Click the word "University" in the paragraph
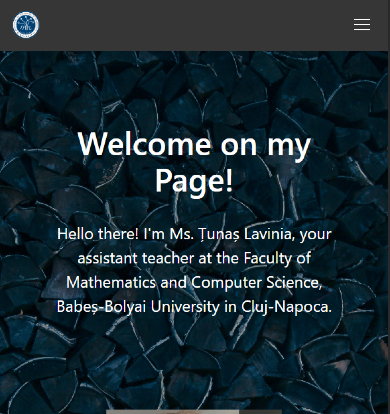The width and height of the screenshot is (390, 414). tap(185, 307)
